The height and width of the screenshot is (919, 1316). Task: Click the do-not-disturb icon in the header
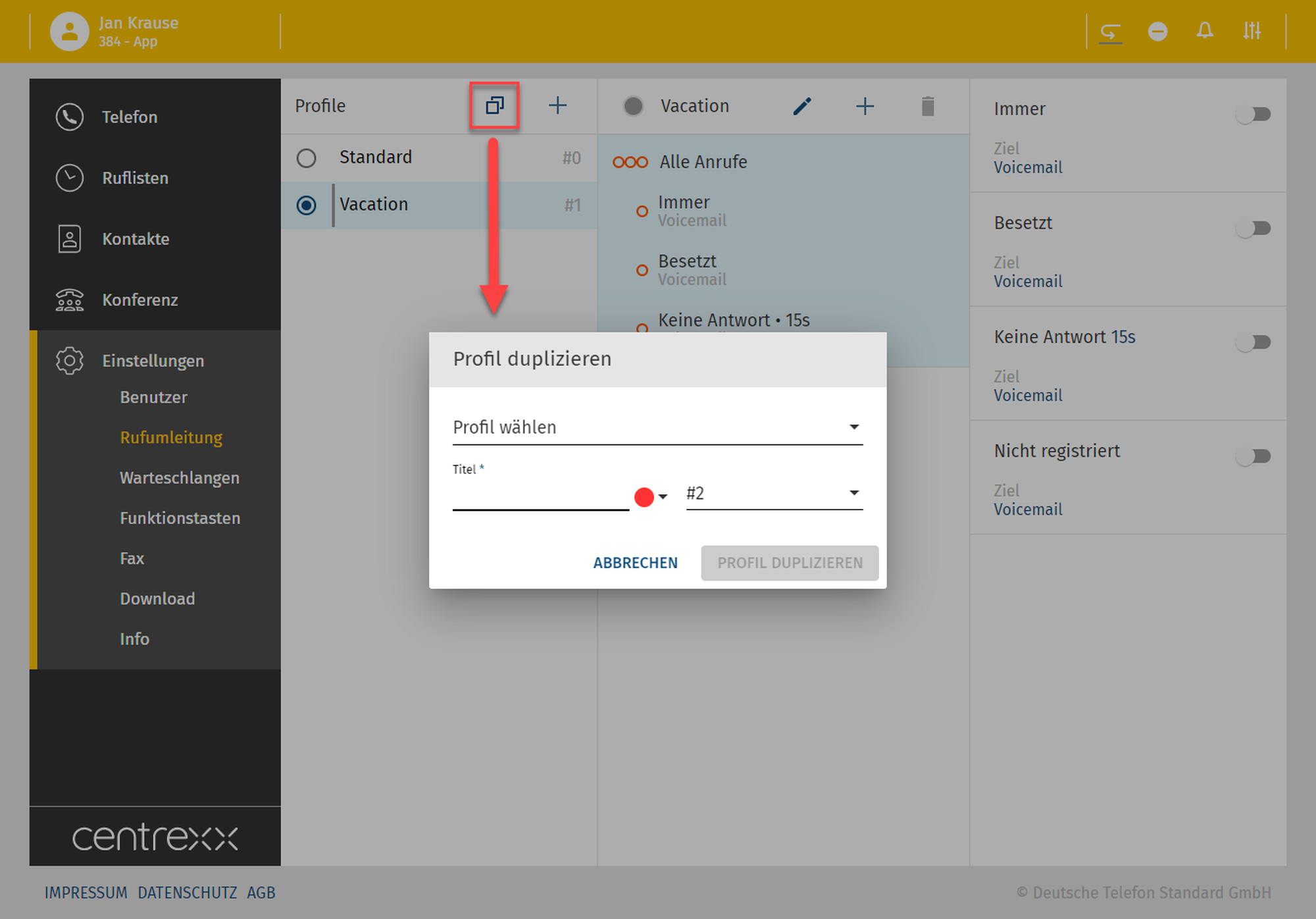[x=1157, y=31]
